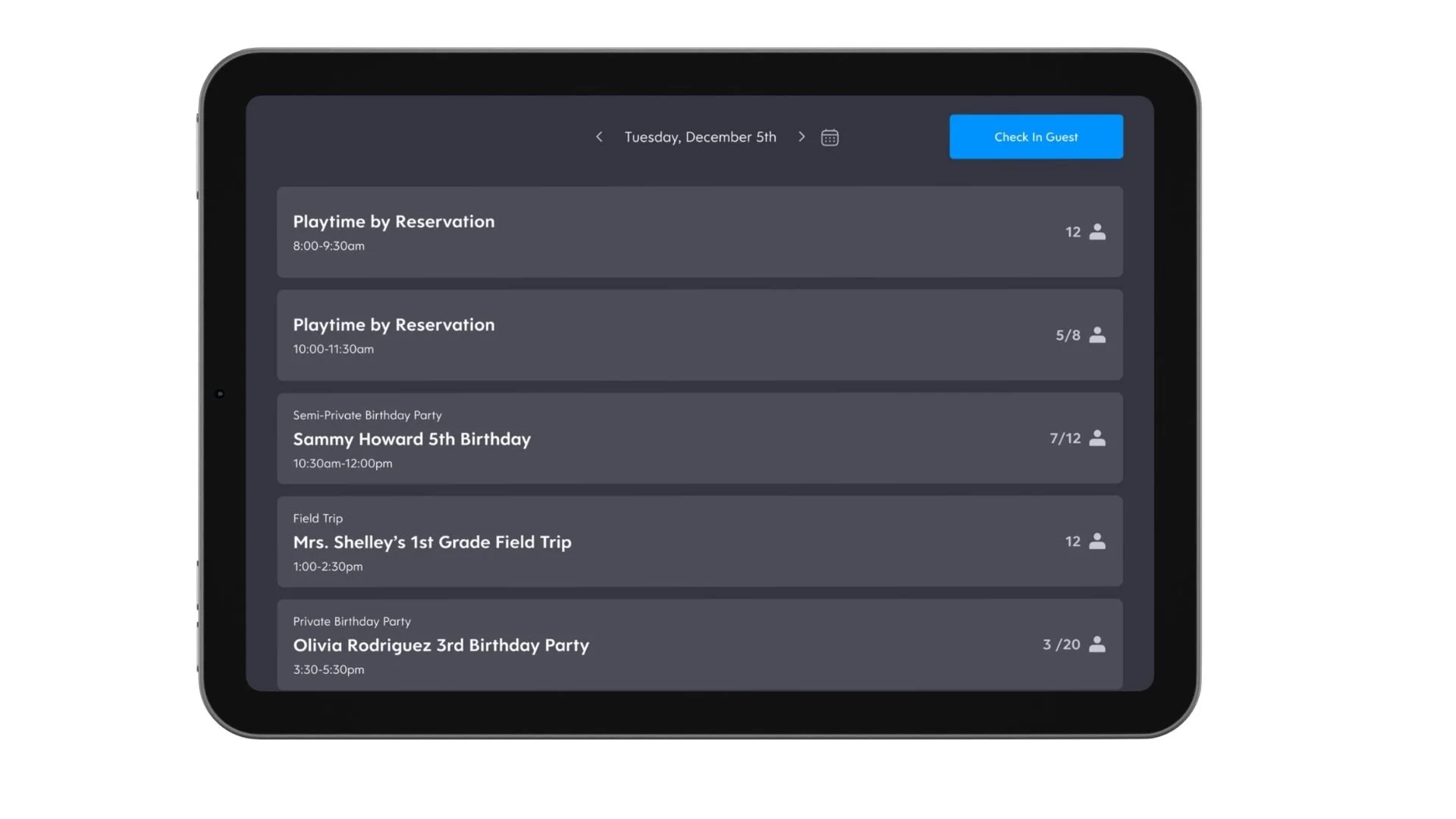Click the Check In Guest button
The height and width of the screenshot is (819, 1456).
pyautogui.click(x=1035, y=136)
